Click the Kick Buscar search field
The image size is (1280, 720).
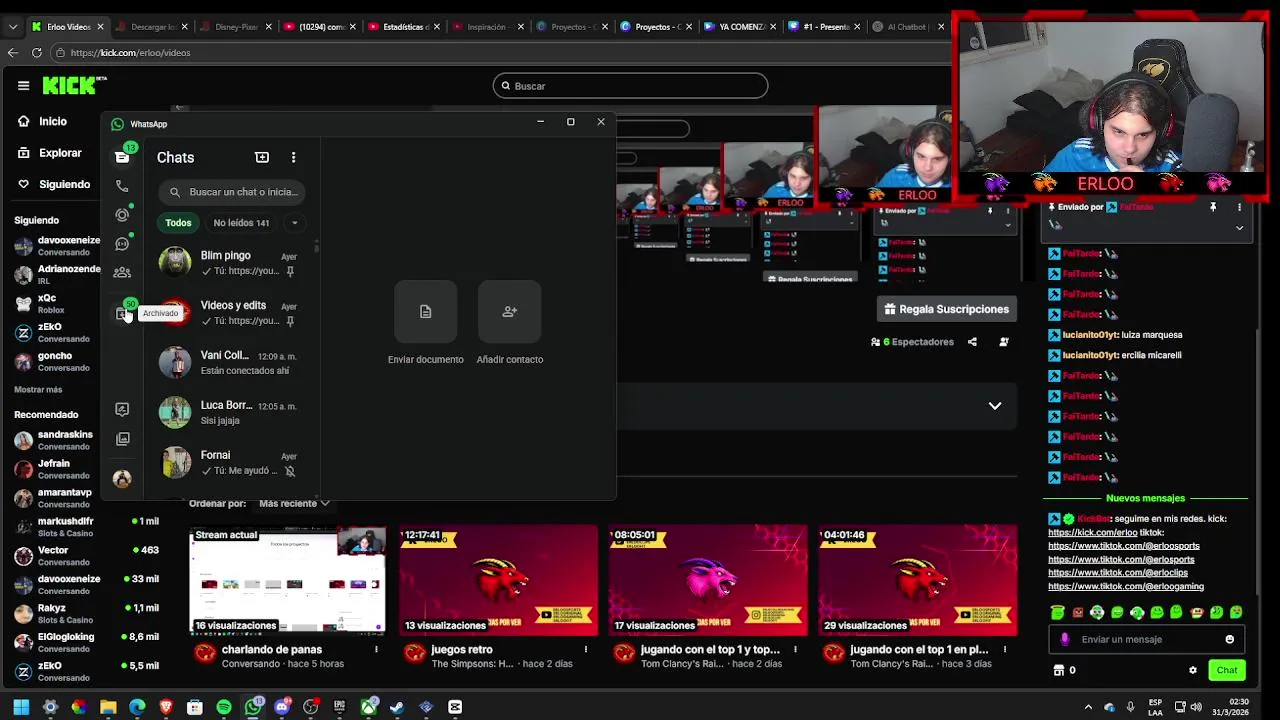(630, 86)
